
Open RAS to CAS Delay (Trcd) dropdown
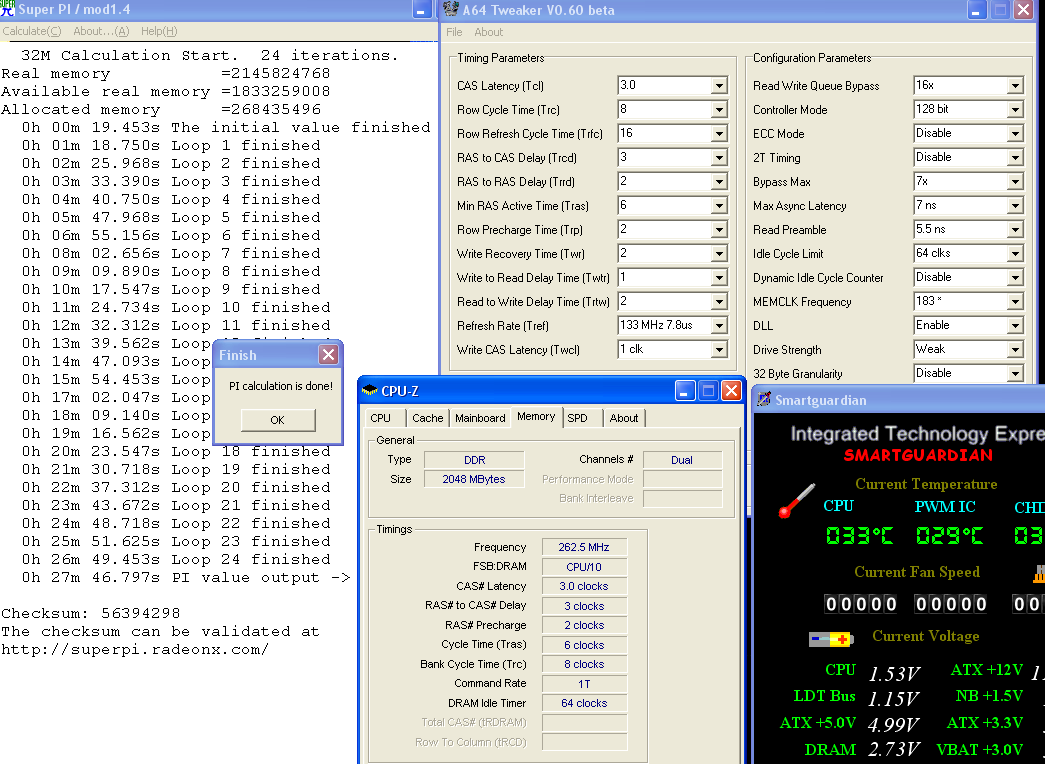(x=719, y=158)
